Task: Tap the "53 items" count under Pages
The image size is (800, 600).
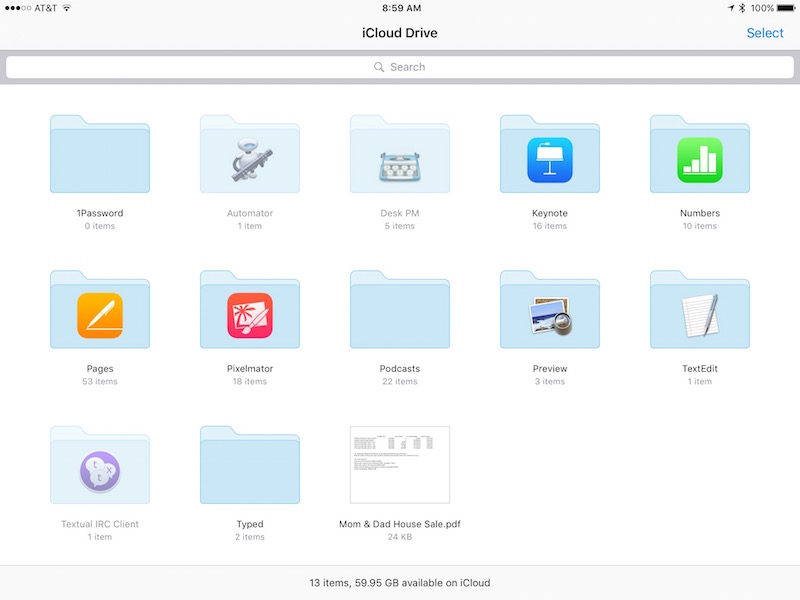Action: point(100,382)
